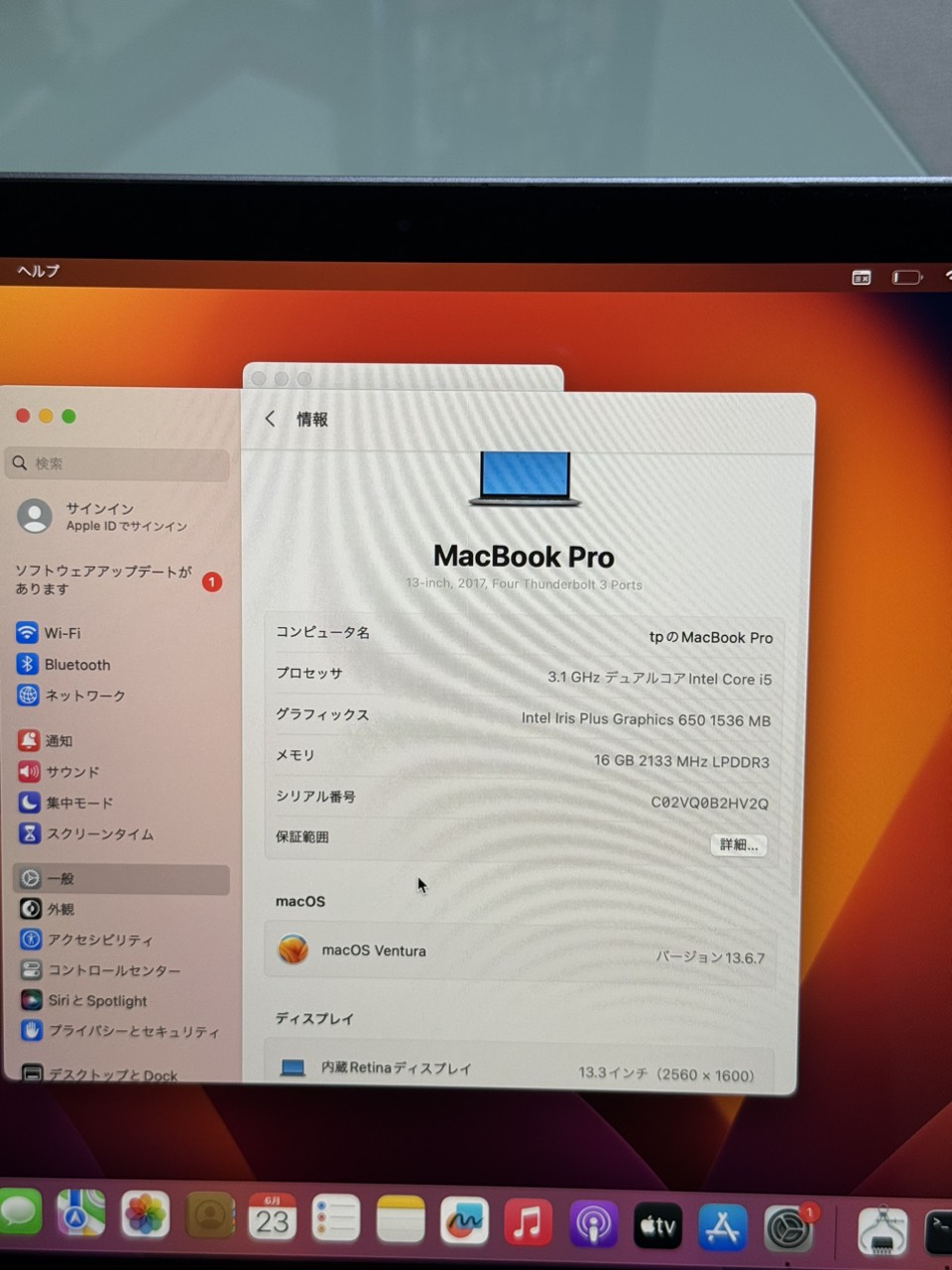
Task: Open スクリーンタイム (Screen Time) settings
Action: (99, 833)
